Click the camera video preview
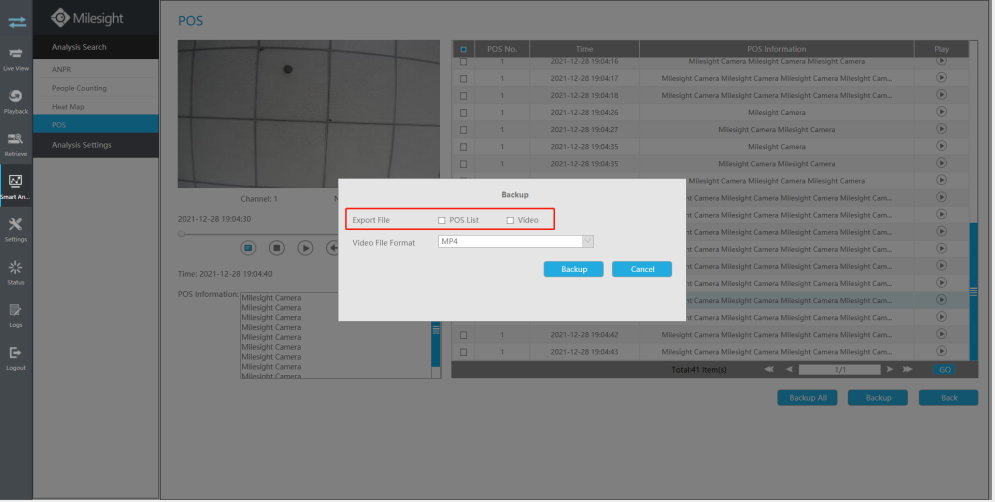Screen dimensions: 995x502 [308, 114]
